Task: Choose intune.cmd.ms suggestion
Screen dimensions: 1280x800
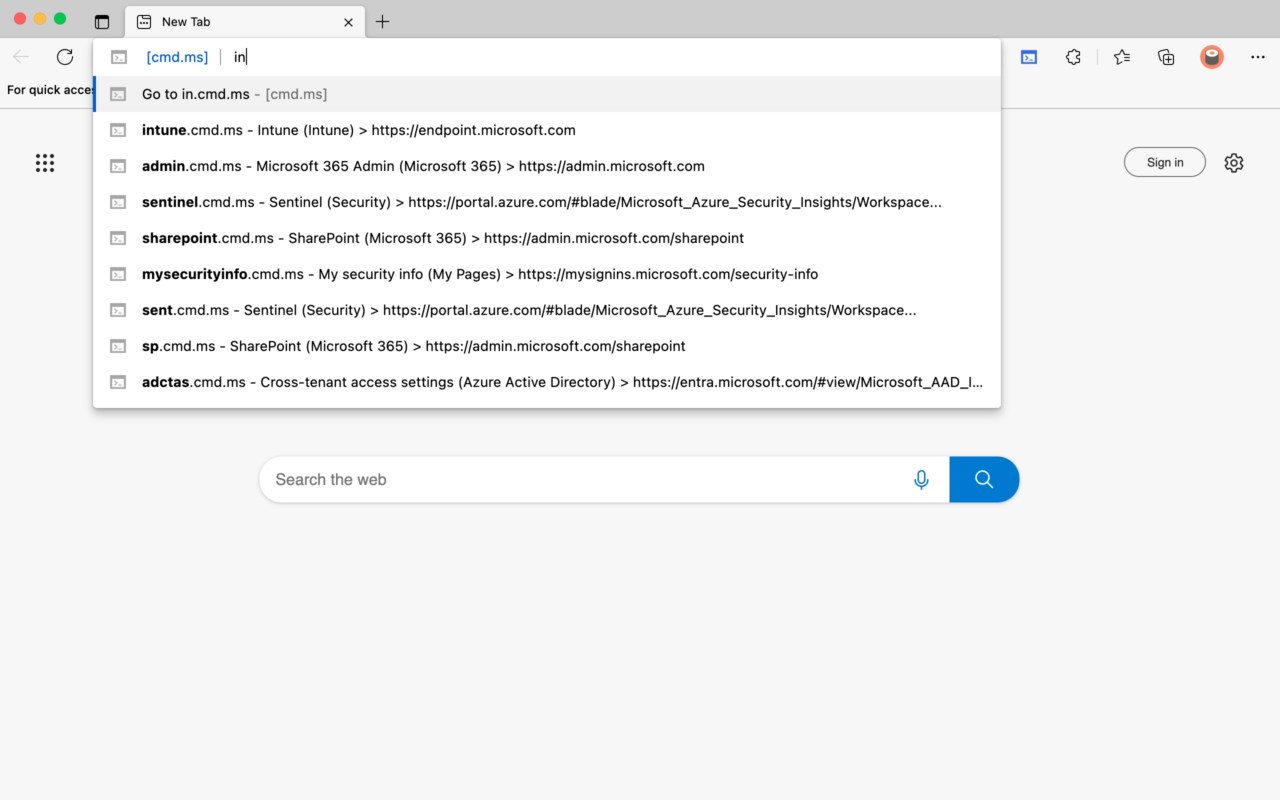Action: pos(547,130)
